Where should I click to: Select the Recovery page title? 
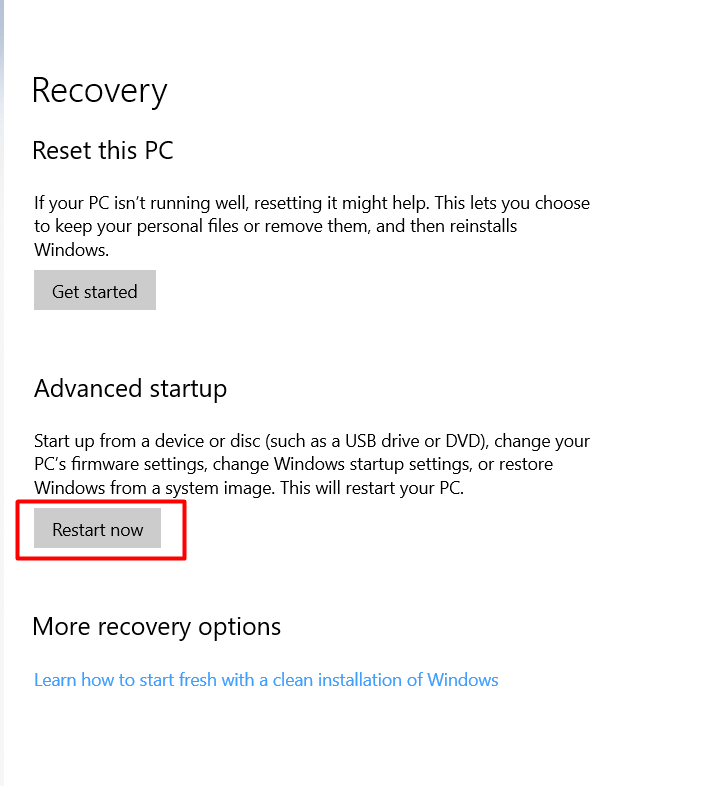[99, 91]
